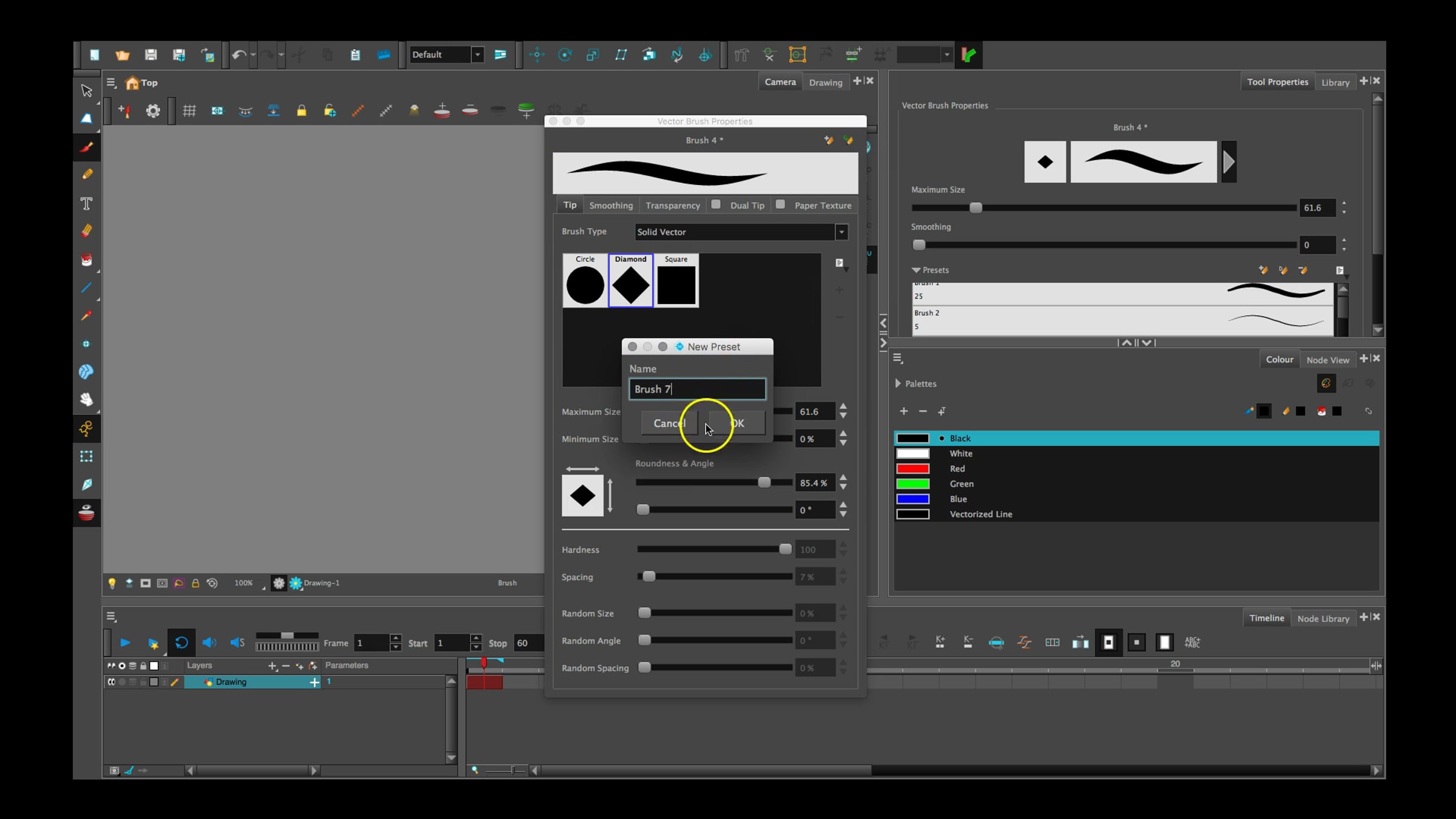This screenshot has width=1456, height=819.
Task: Enable the Paper Texture checkbox
Action: 781,205
